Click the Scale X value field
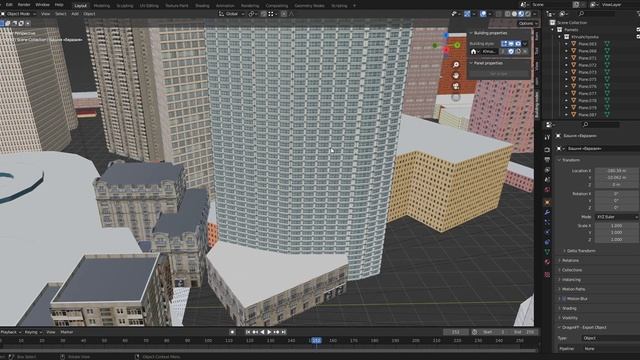 tap(617, 226)
